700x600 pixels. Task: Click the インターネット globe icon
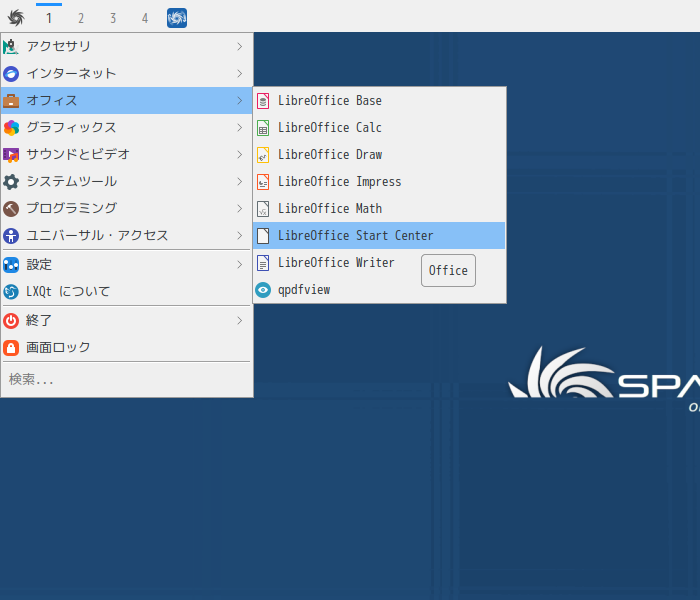point(11,74)
